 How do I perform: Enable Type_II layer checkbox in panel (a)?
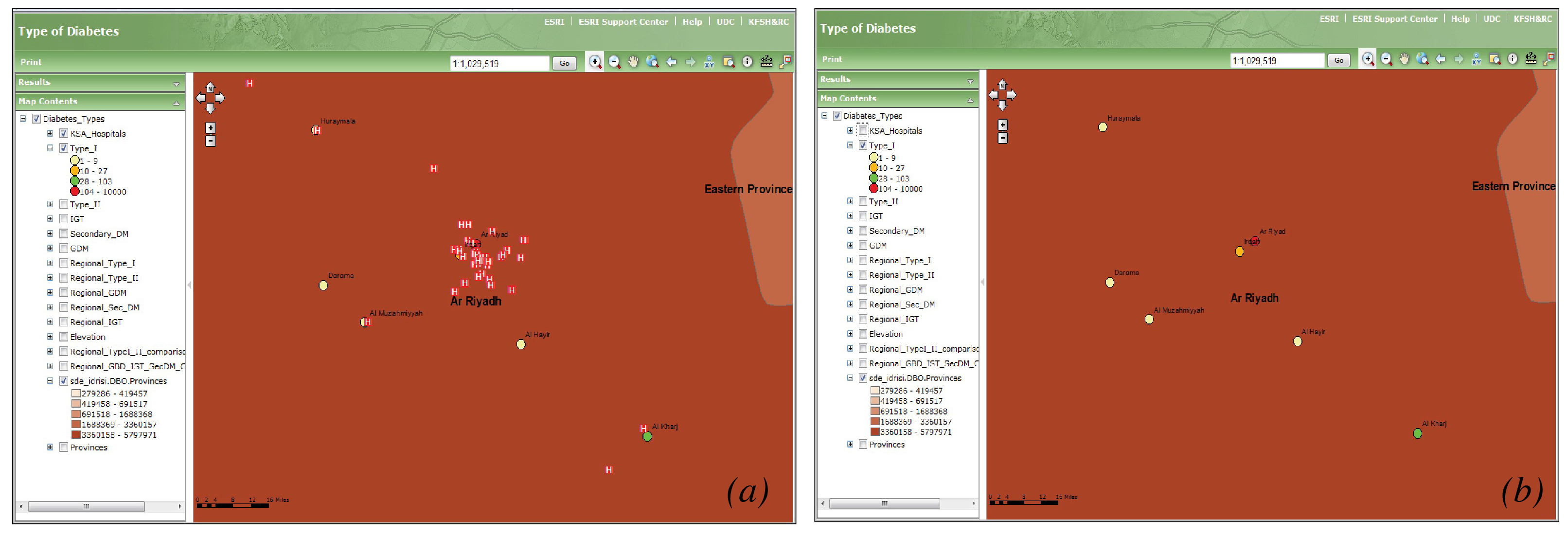pos(63,205)
